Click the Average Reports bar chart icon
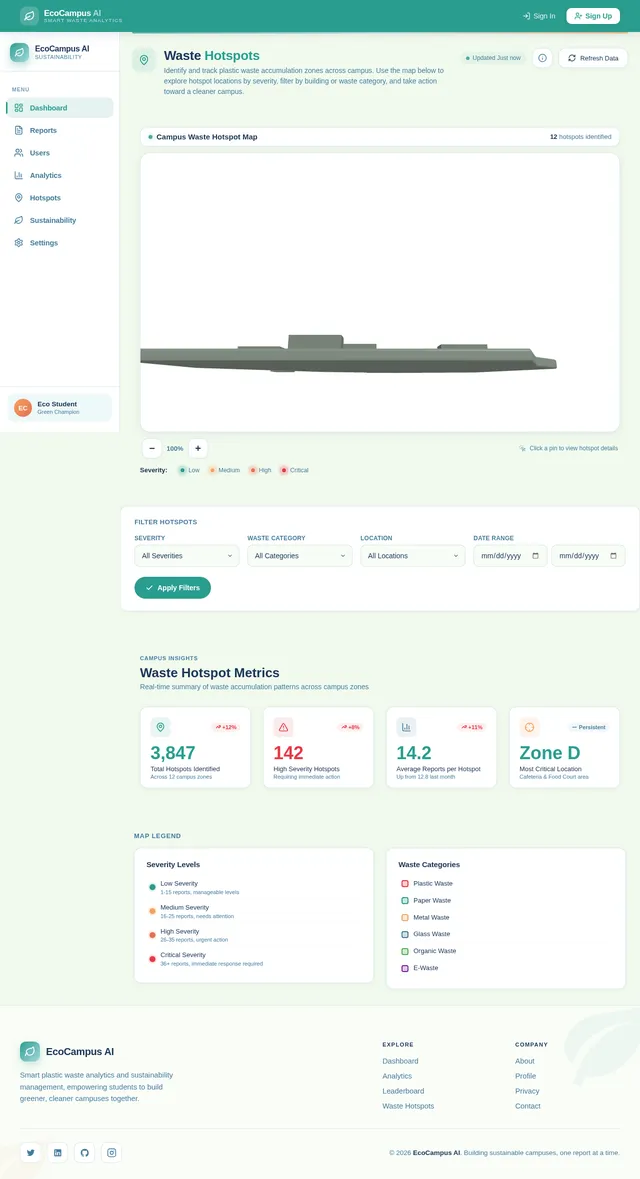Viewport: 640px width, 1179px height. 406,727
